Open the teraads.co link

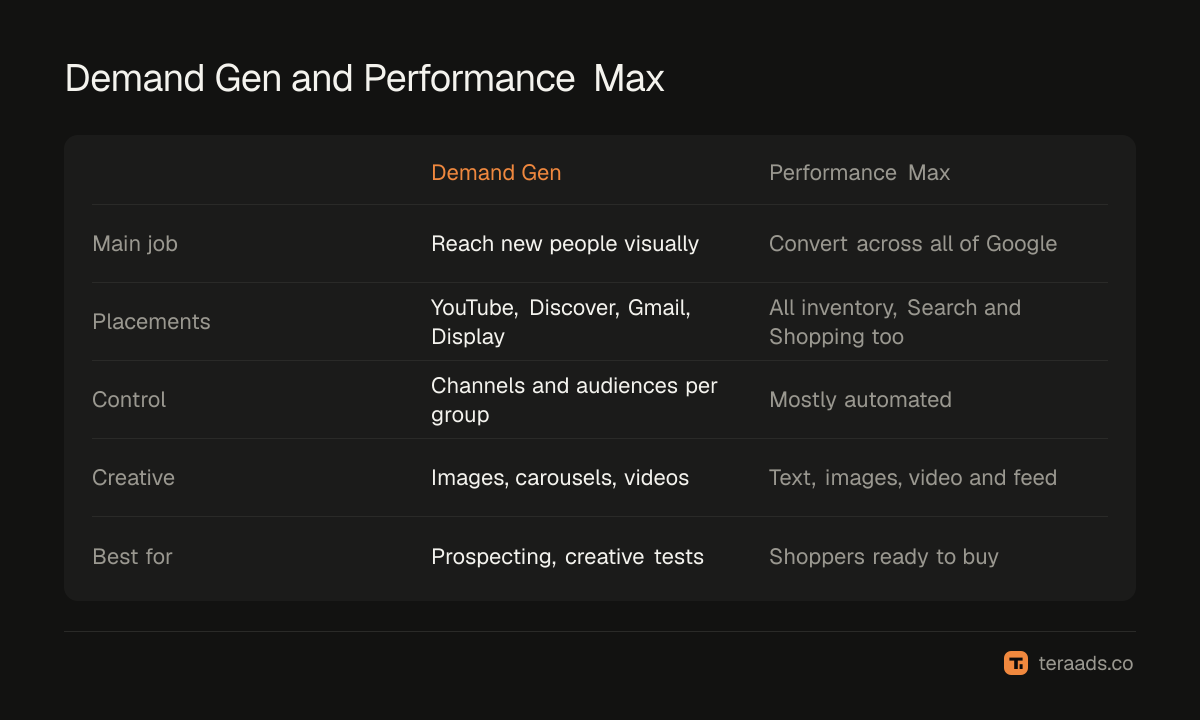click(x=1085, y=663)
